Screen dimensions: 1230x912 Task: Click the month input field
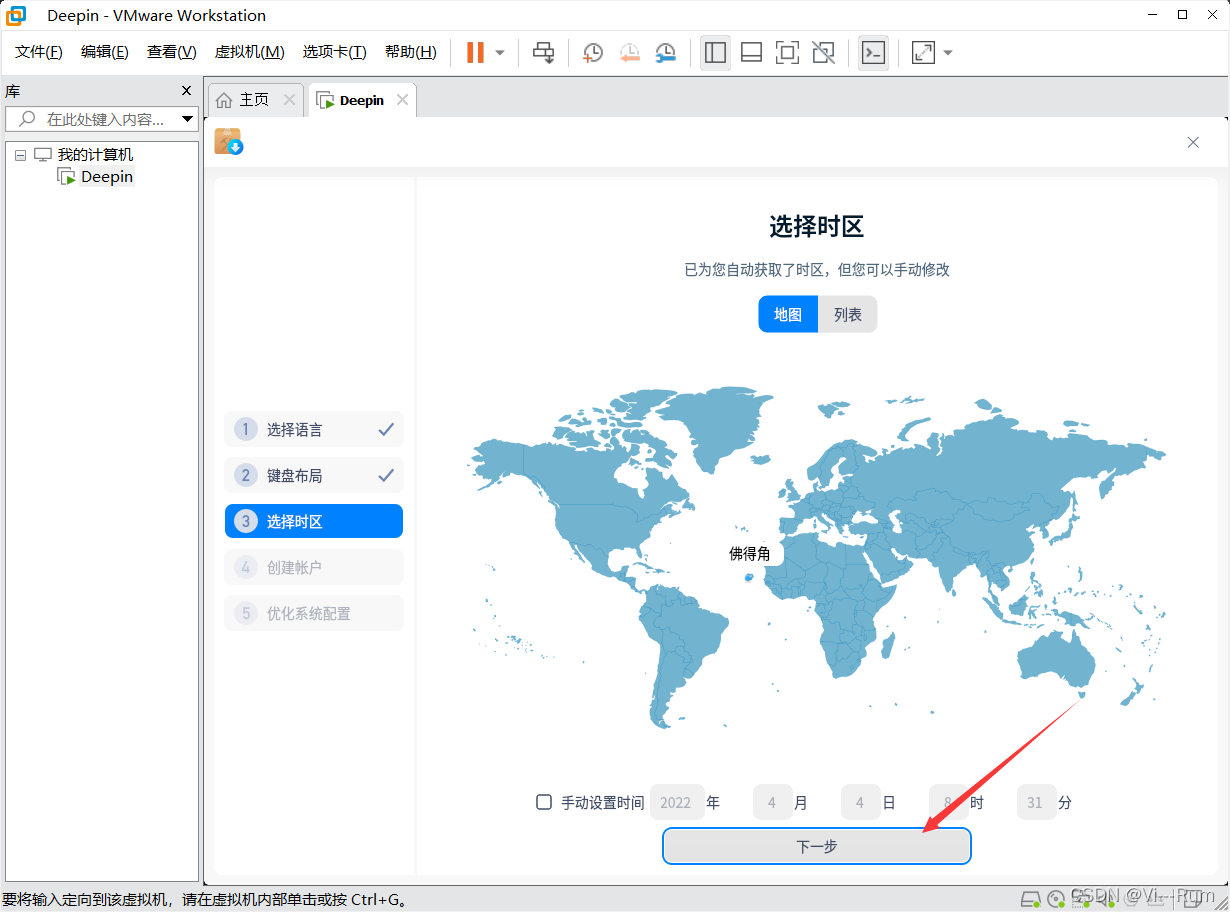[x=772, y=802]
